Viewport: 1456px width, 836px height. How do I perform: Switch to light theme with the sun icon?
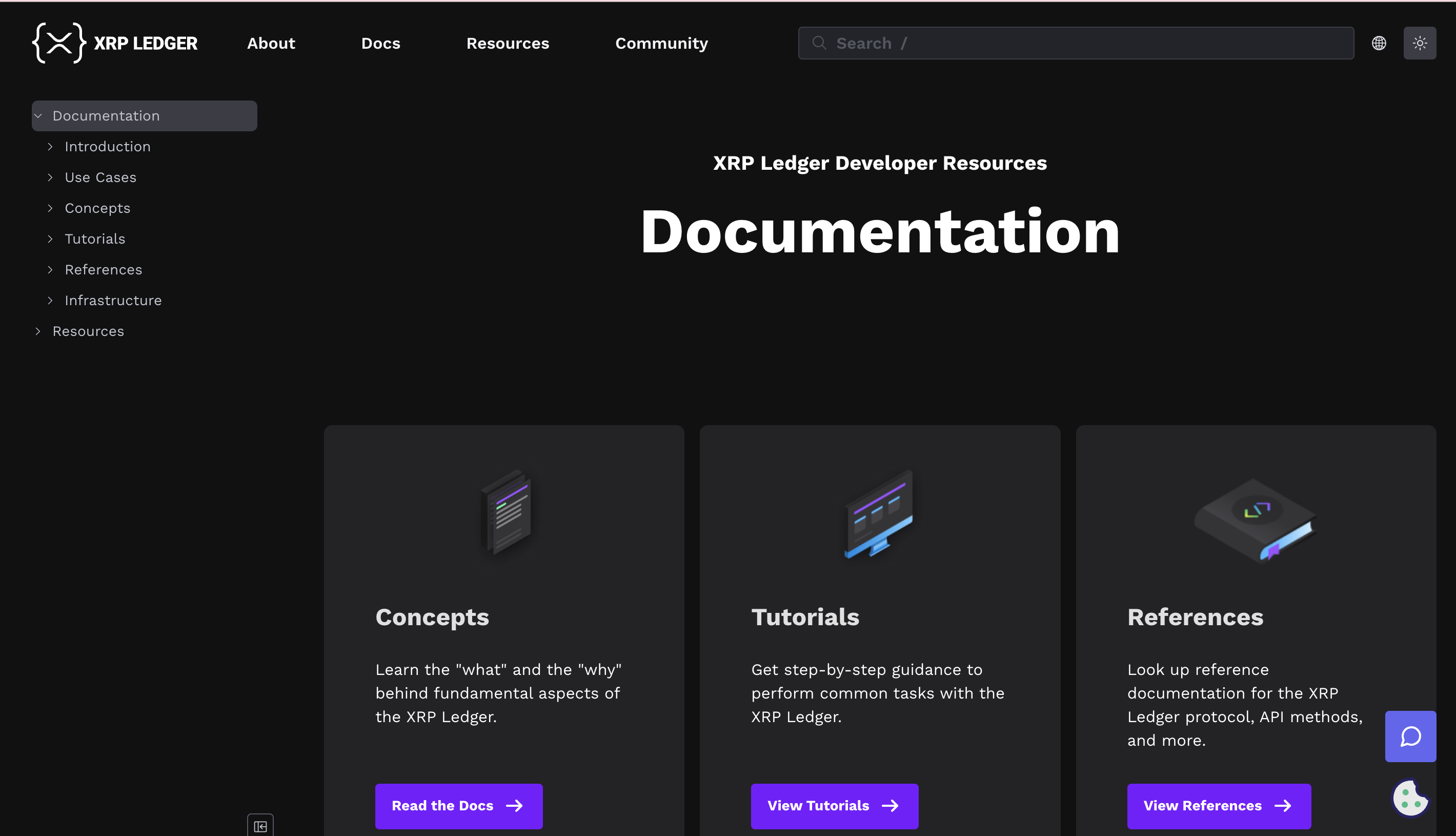[x=1420, y=43]
